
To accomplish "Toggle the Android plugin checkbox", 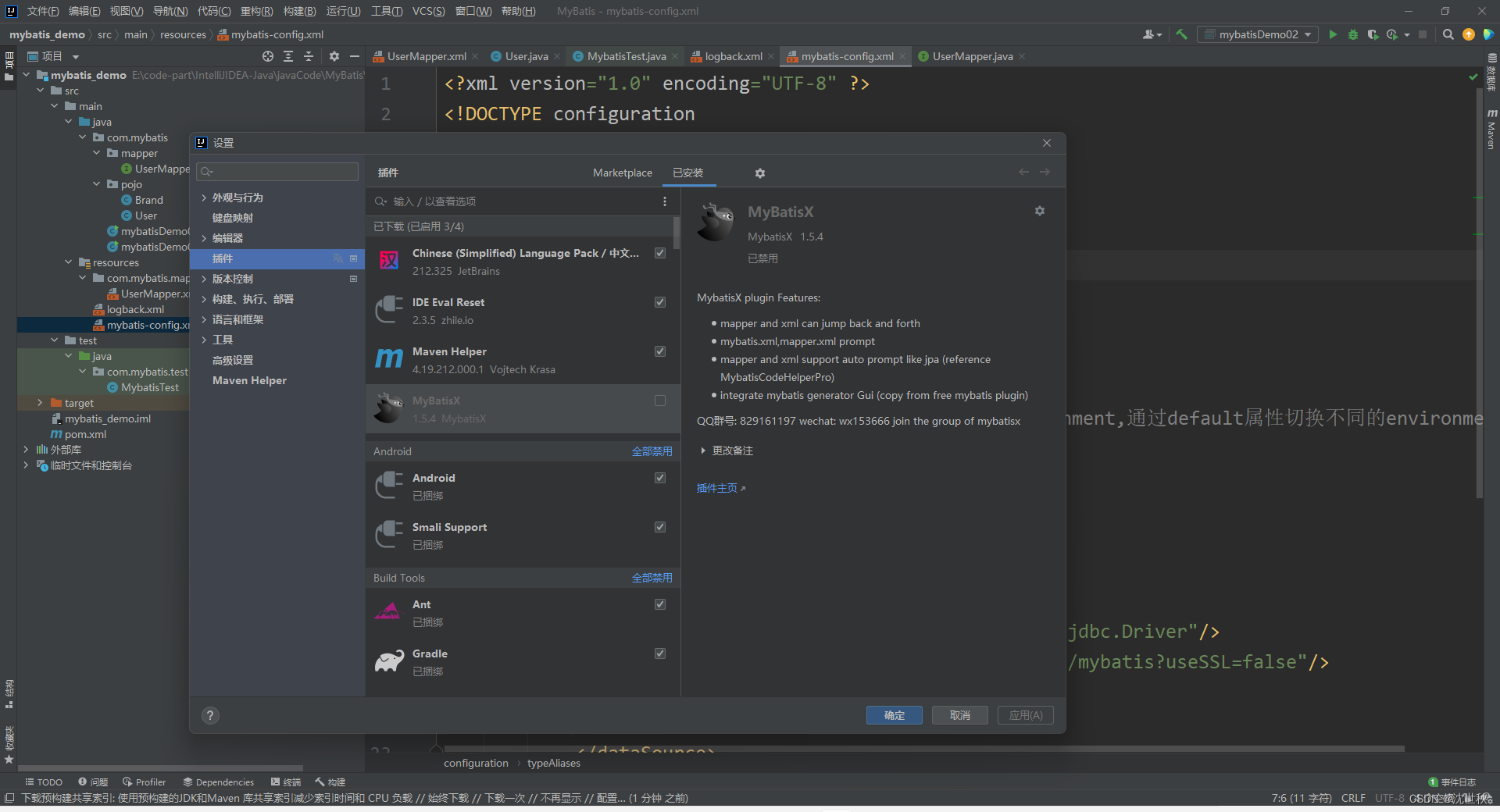I will 660,478.
